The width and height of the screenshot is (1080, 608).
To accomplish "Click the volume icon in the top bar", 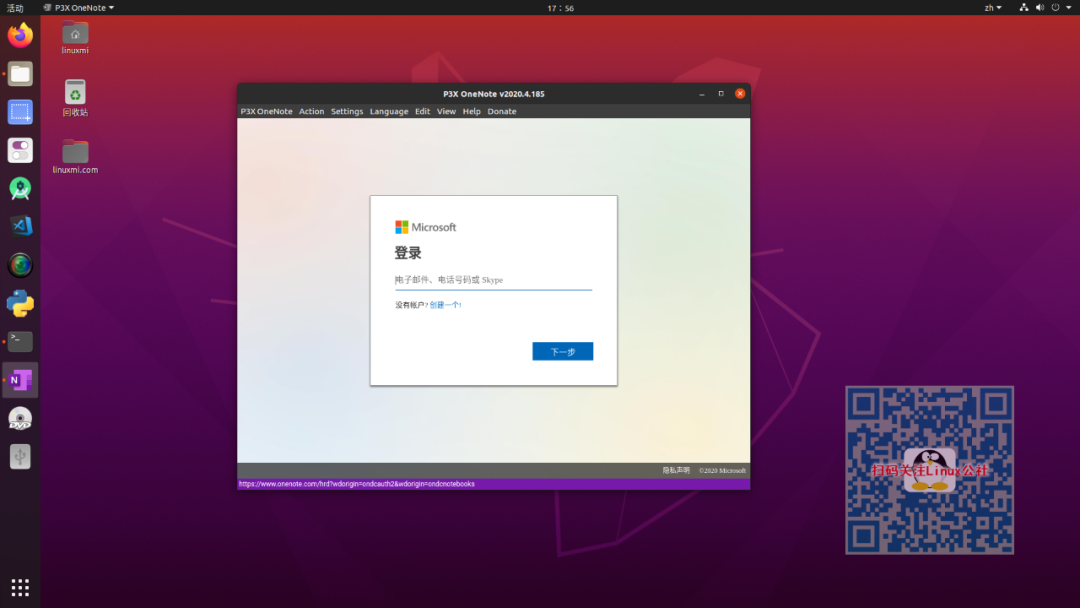I will pyautogui.click(x=1040, y=8).
